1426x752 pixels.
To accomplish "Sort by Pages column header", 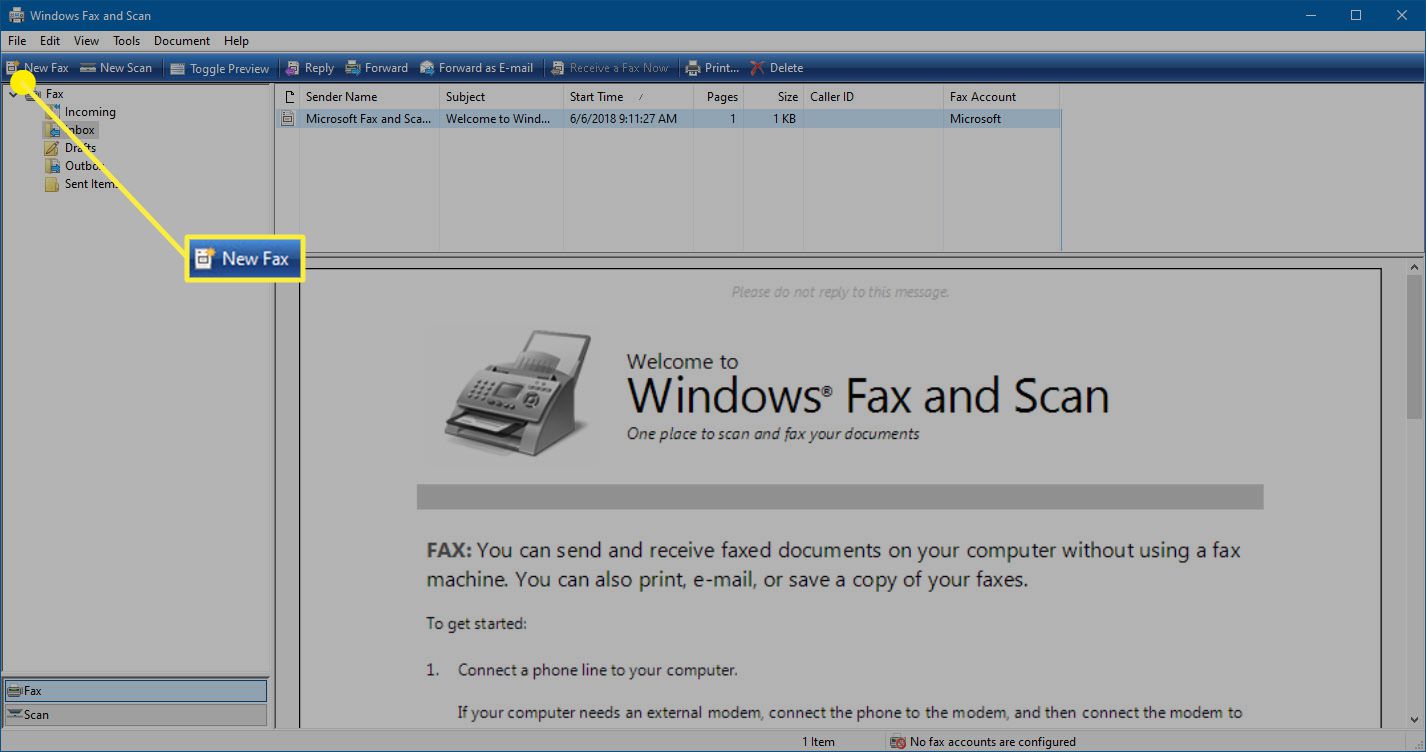I will pos(718,97).
